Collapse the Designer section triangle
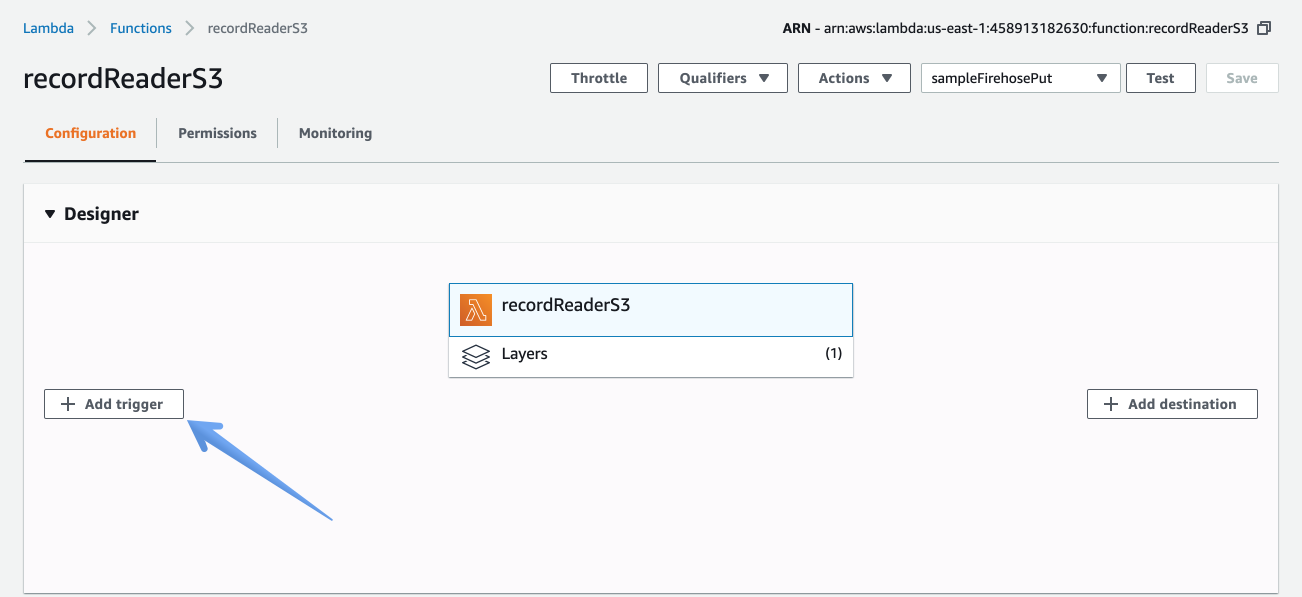1302x597 pixels. pyautogui.click(x=50, y=214)
